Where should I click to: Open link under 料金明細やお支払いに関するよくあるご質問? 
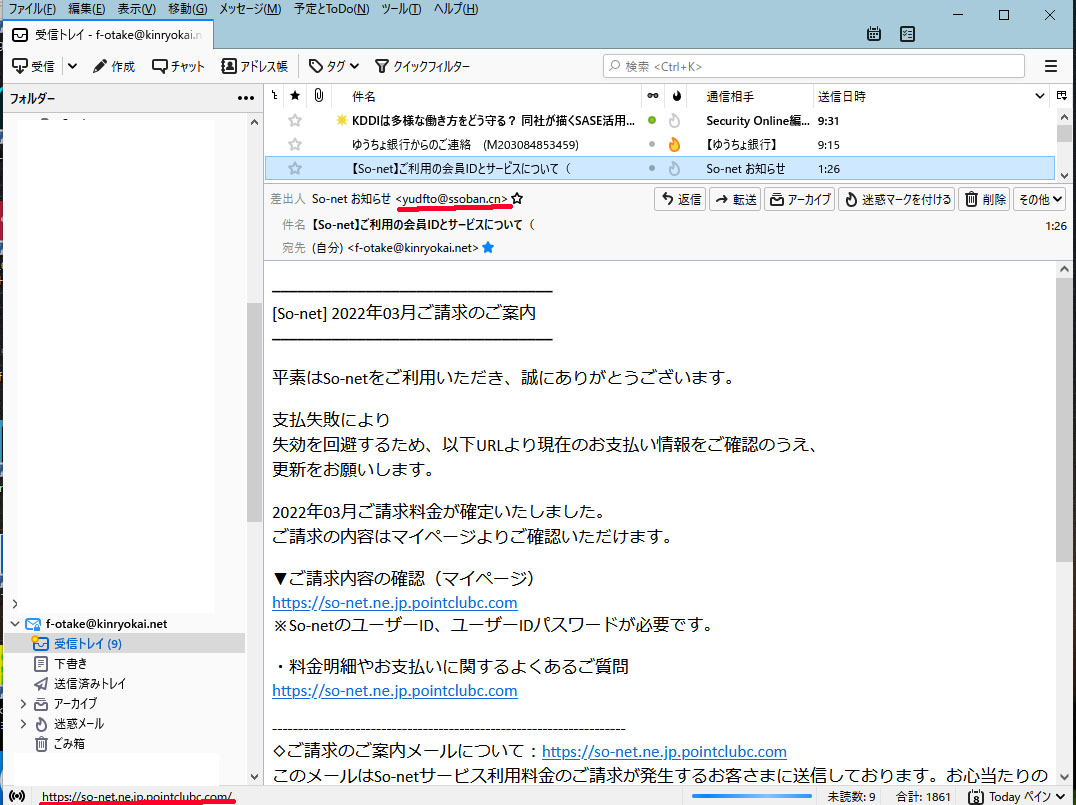tap(395, 690)
